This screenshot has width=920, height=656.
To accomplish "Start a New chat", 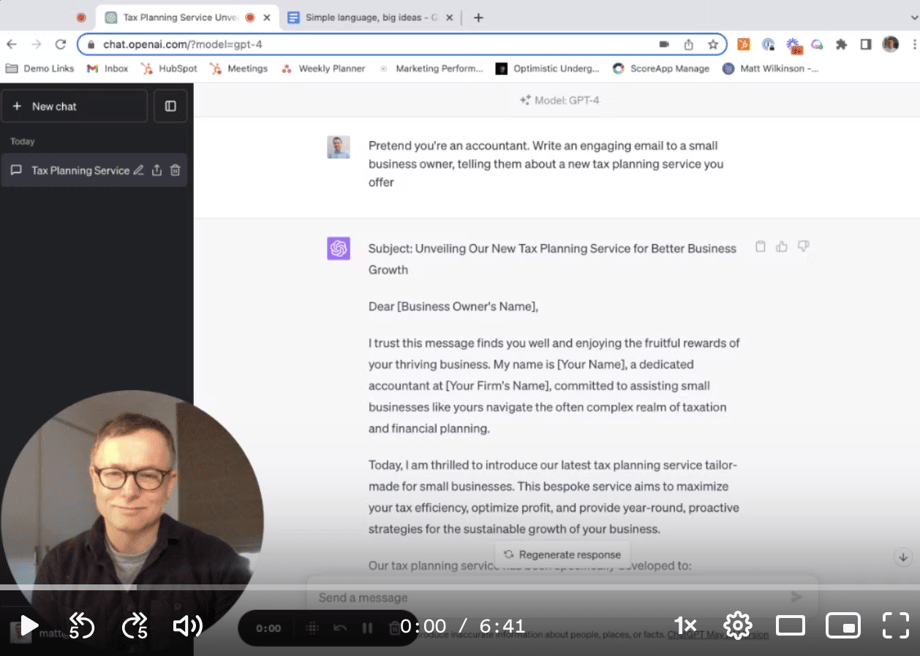I will pyautogui.click(x=74, y=106).
